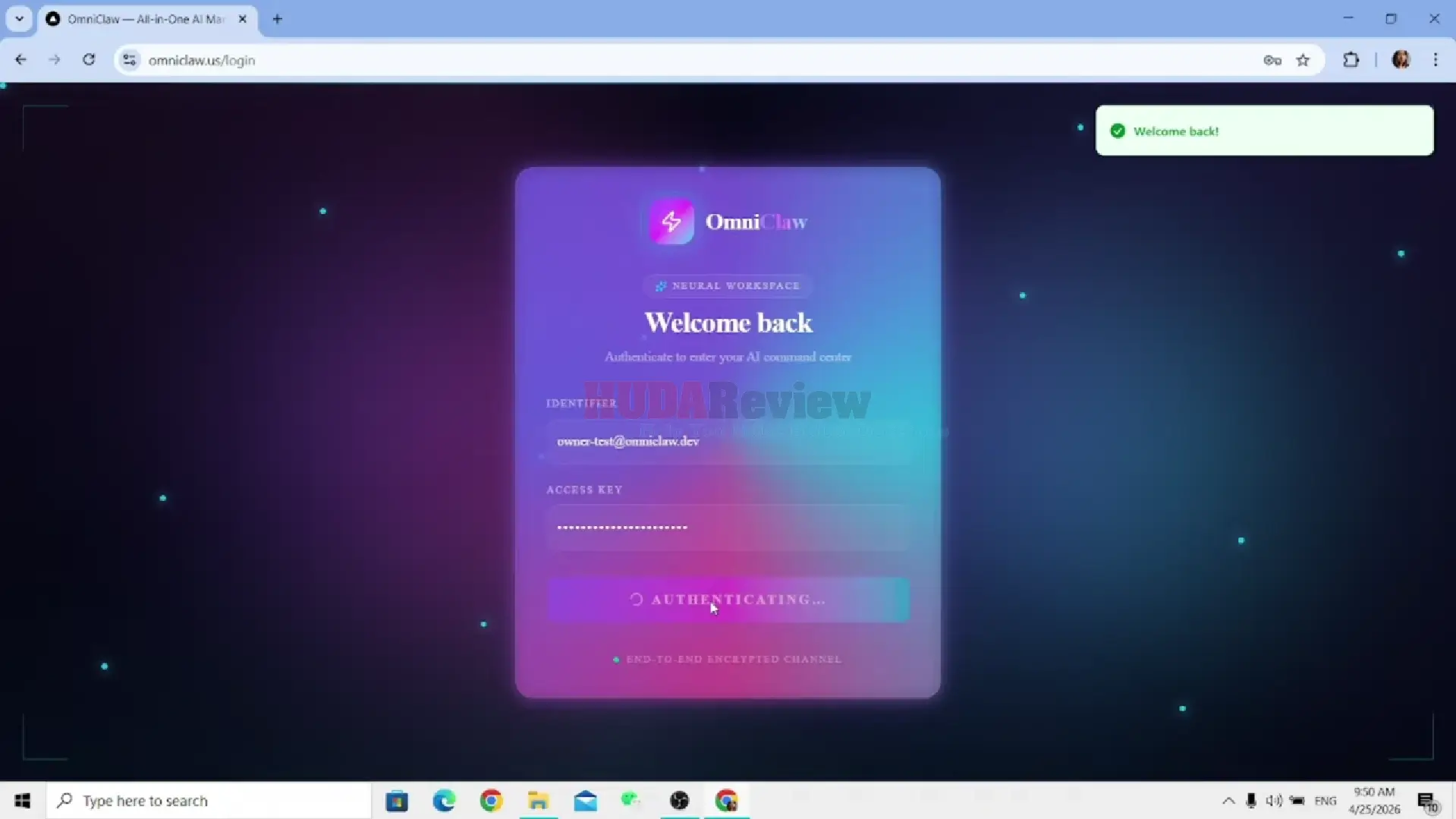Open the clock showing 9:50 AM
Image resolution: width=1456 pixels, height=819 pixels.
pos(1374,801)
